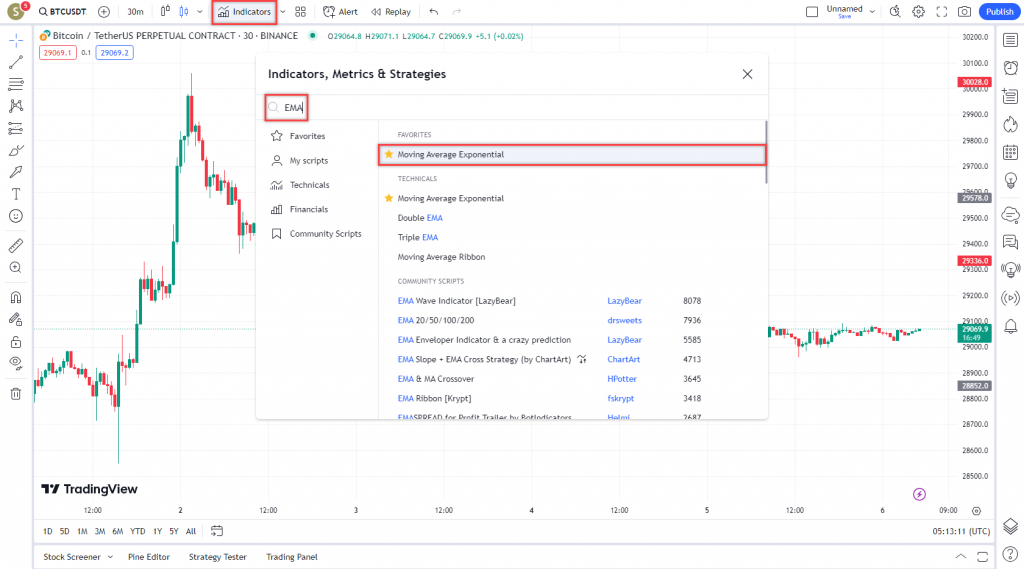Take a chart snapshot with camera icon
Viewport: 1024px width, 569px height.
965,12
